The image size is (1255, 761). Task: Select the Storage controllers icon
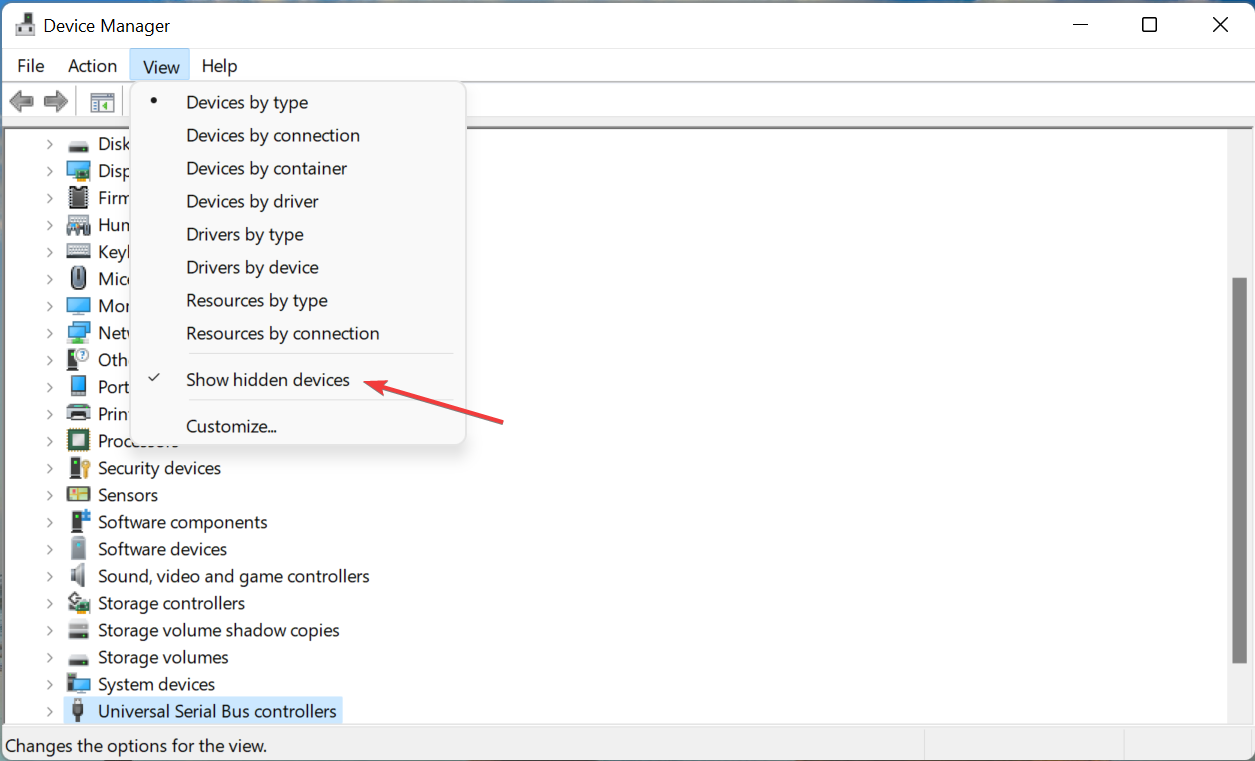click(x=78, y=603)
